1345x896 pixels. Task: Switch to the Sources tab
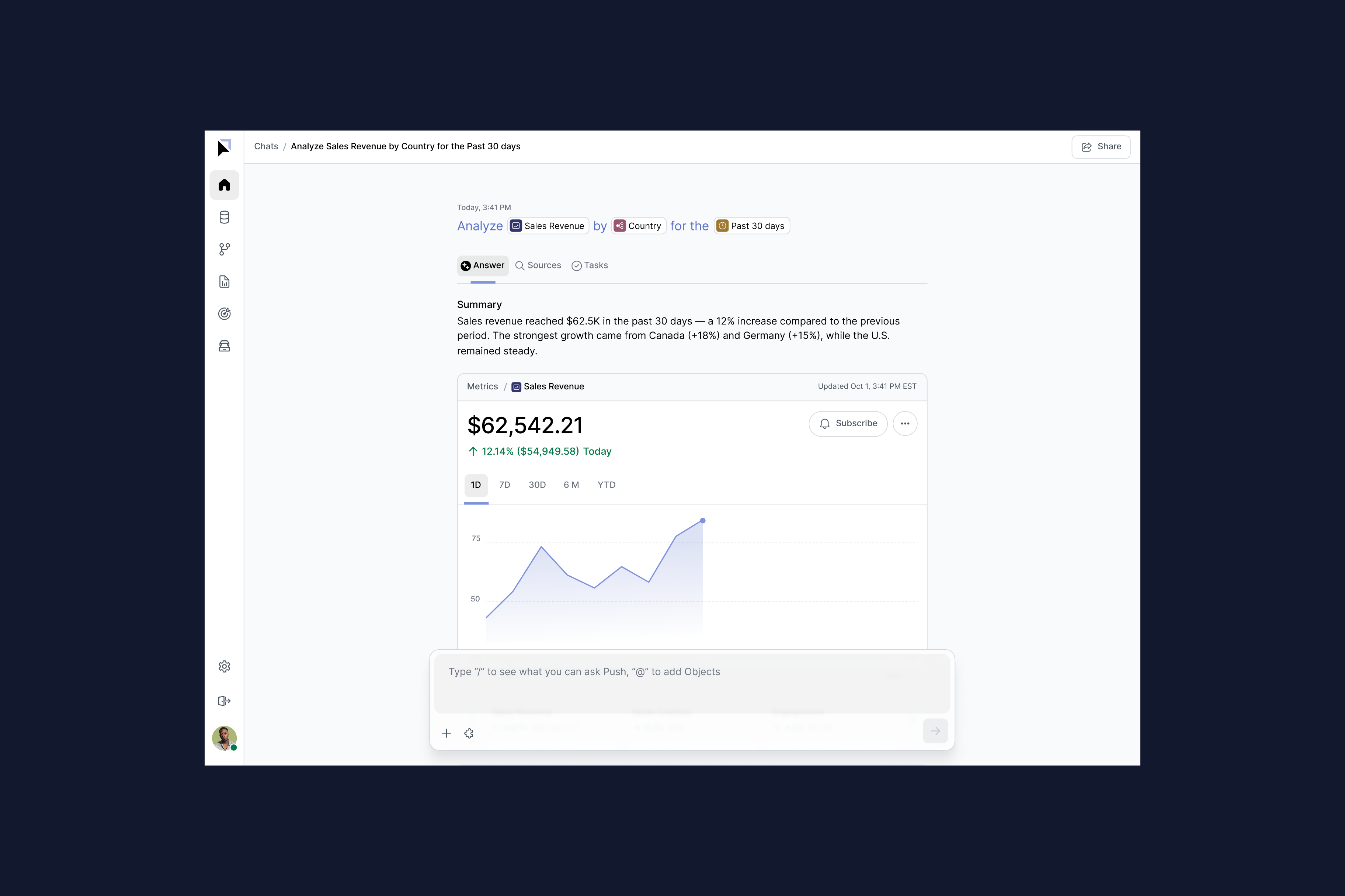538,266
